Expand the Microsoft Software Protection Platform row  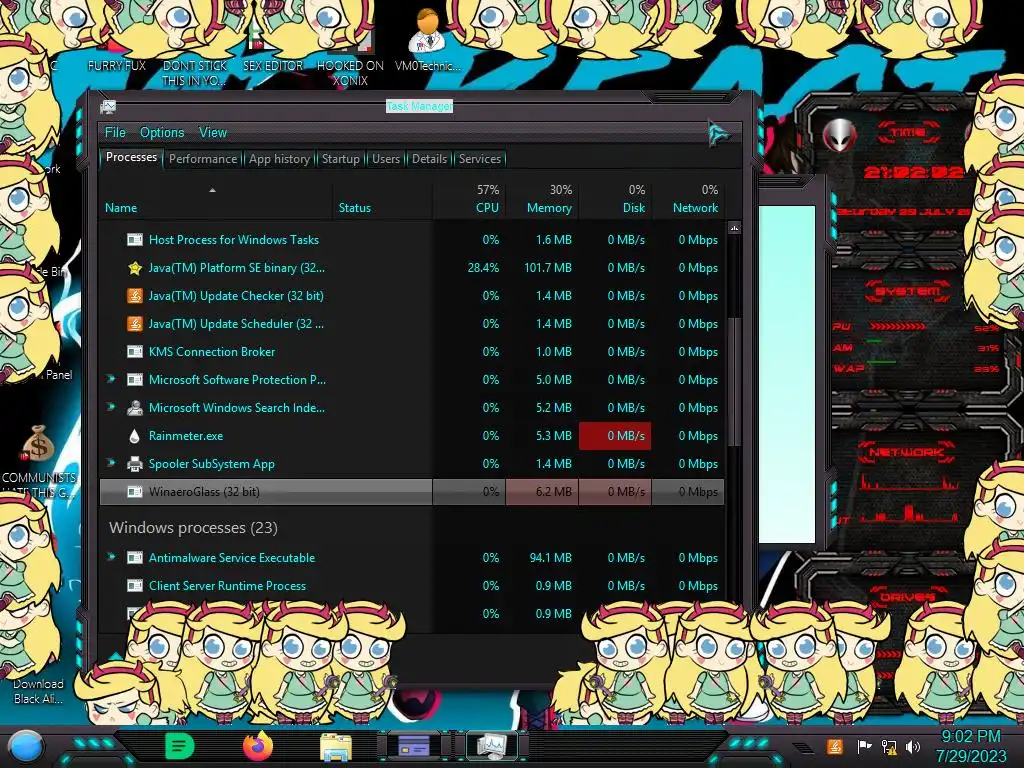tap(111, 379)
